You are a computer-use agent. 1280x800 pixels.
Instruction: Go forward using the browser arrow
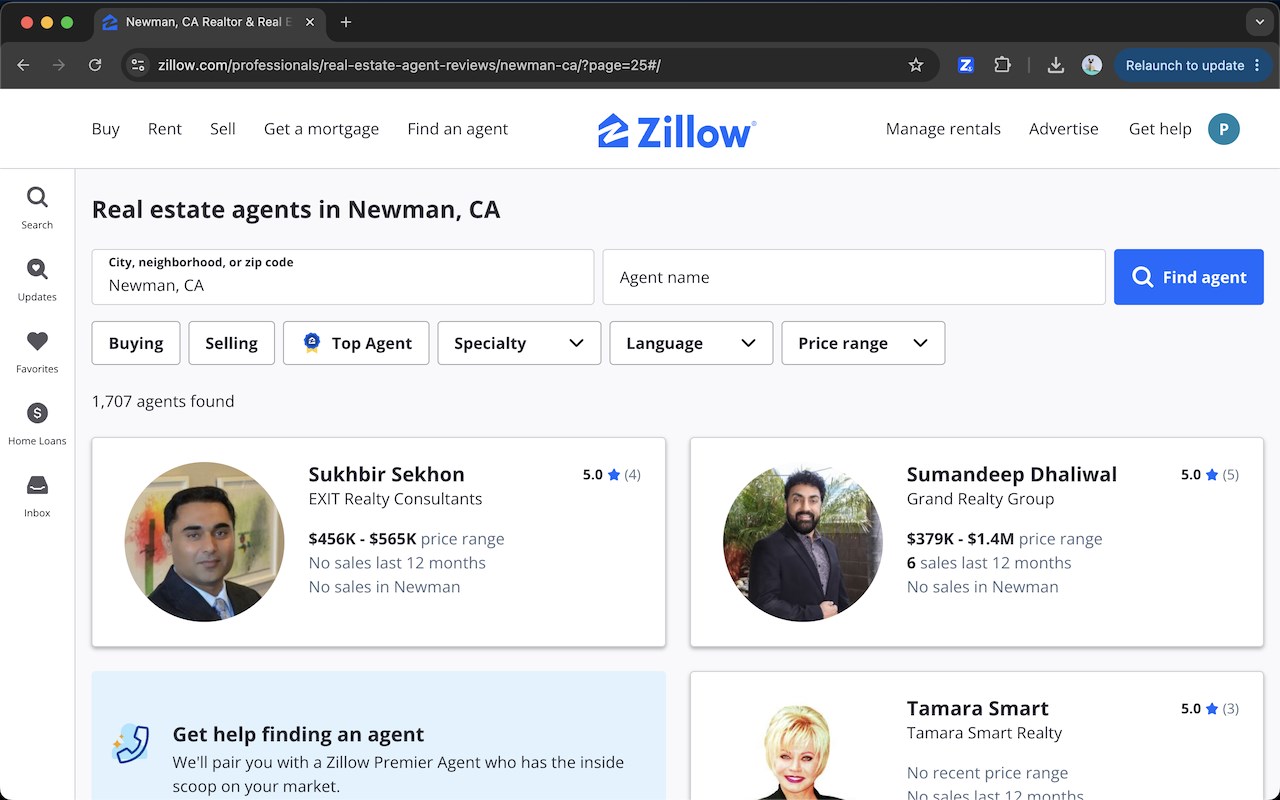pos(59,65)
